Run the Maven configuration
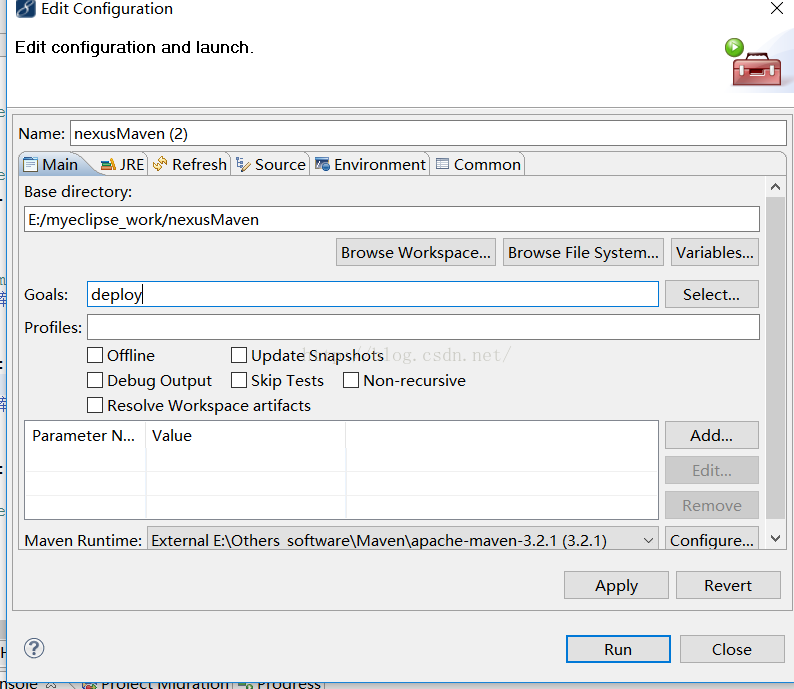The height and width of the screenshot is (689, 794). coord(618,649)
